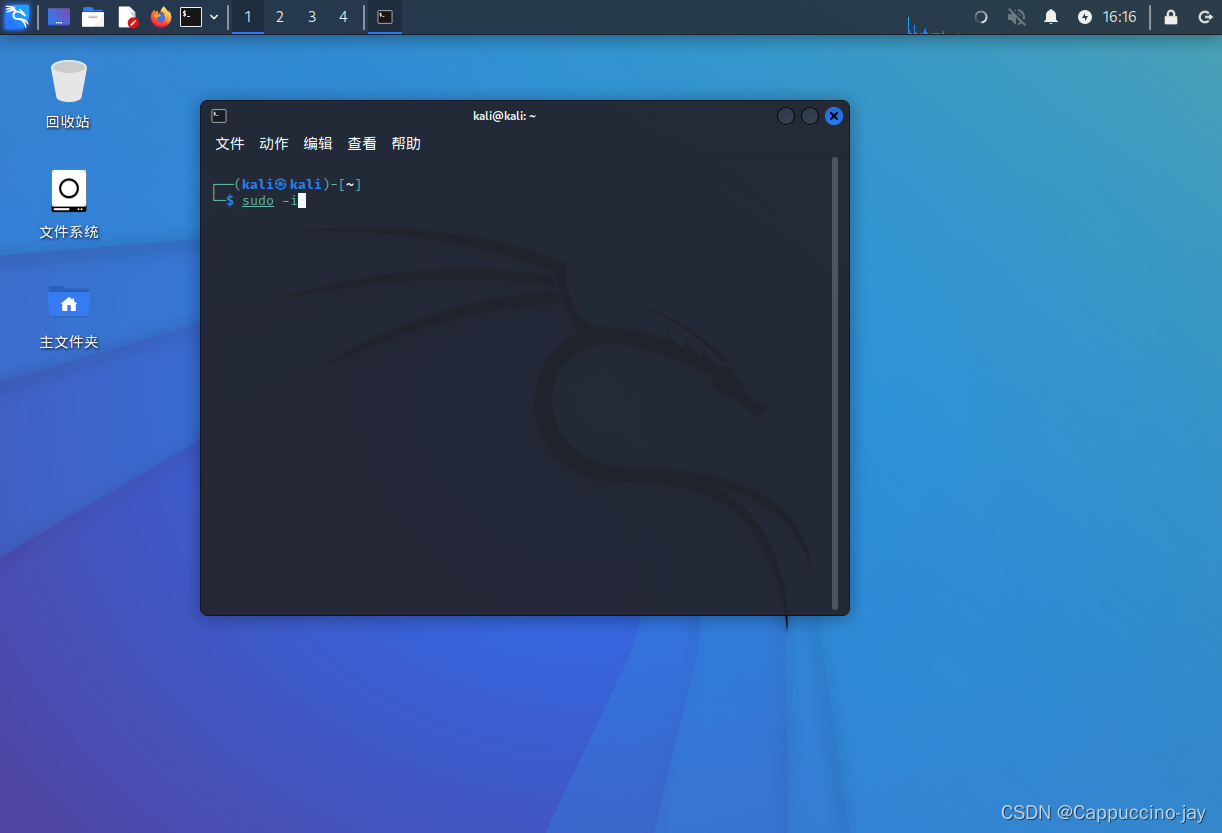Click the network status spinner icon
The width and height of the screenshot is (1222, 833).
coord(981,17)
